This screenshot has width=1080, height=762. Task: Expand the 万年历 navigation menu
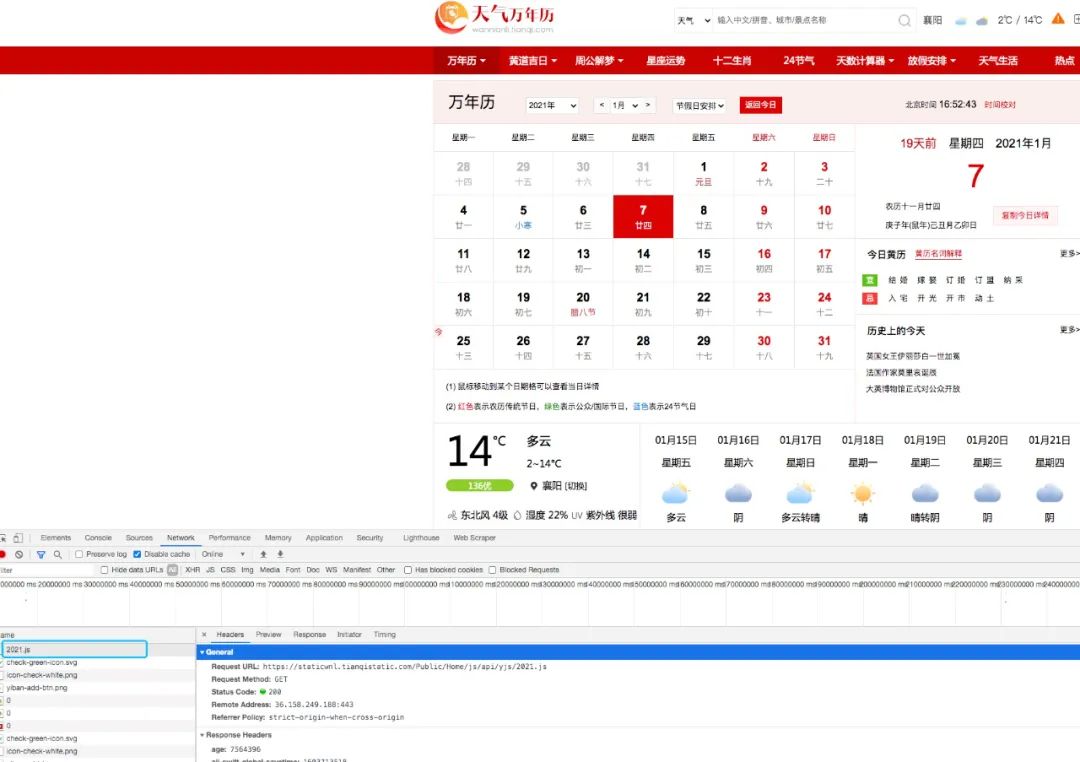click(x=466, y=61)
